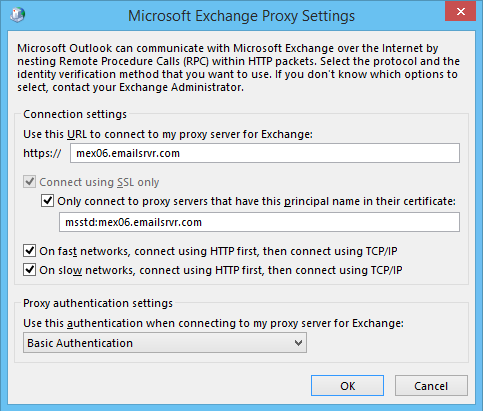
Task: Click the https:// prefix label
Action: point(42,153)
